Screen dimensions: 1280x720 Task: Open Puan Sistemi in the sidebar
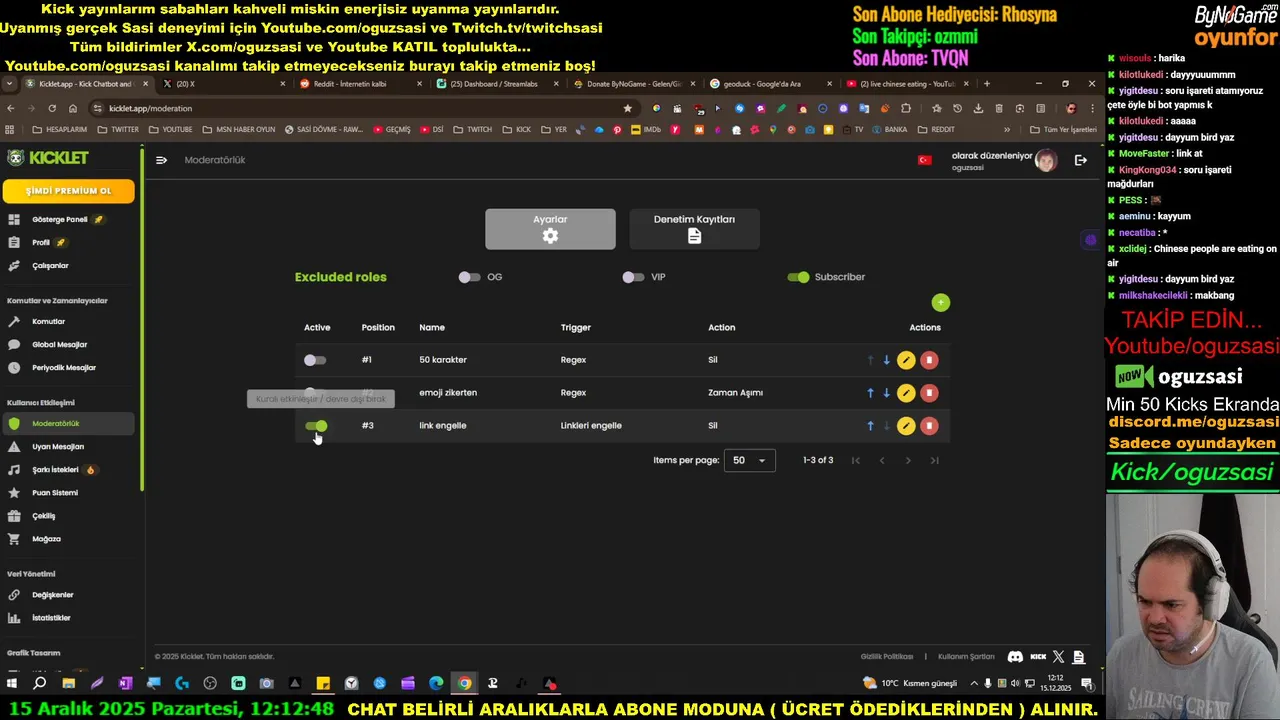point(69,493)
